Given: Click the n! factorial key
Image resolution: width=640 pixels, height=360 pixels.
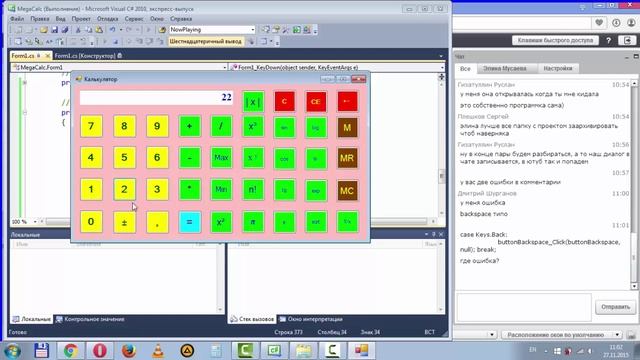Looking at the screenshot, I should coord(253,190).
